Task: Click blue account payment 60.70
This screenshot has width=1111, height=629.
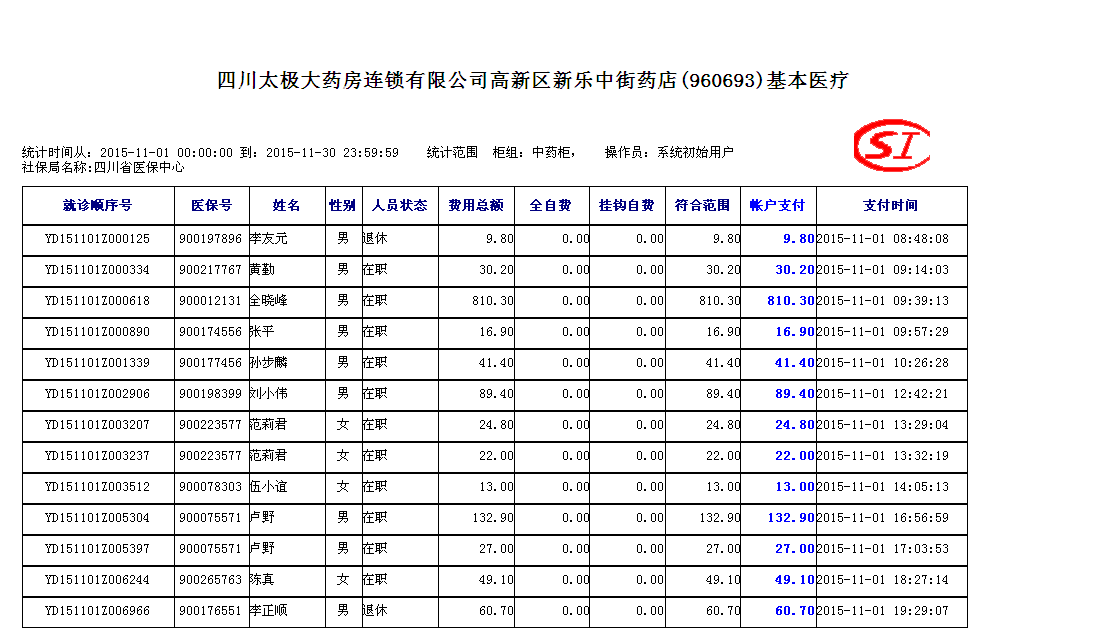Action: 795,611
